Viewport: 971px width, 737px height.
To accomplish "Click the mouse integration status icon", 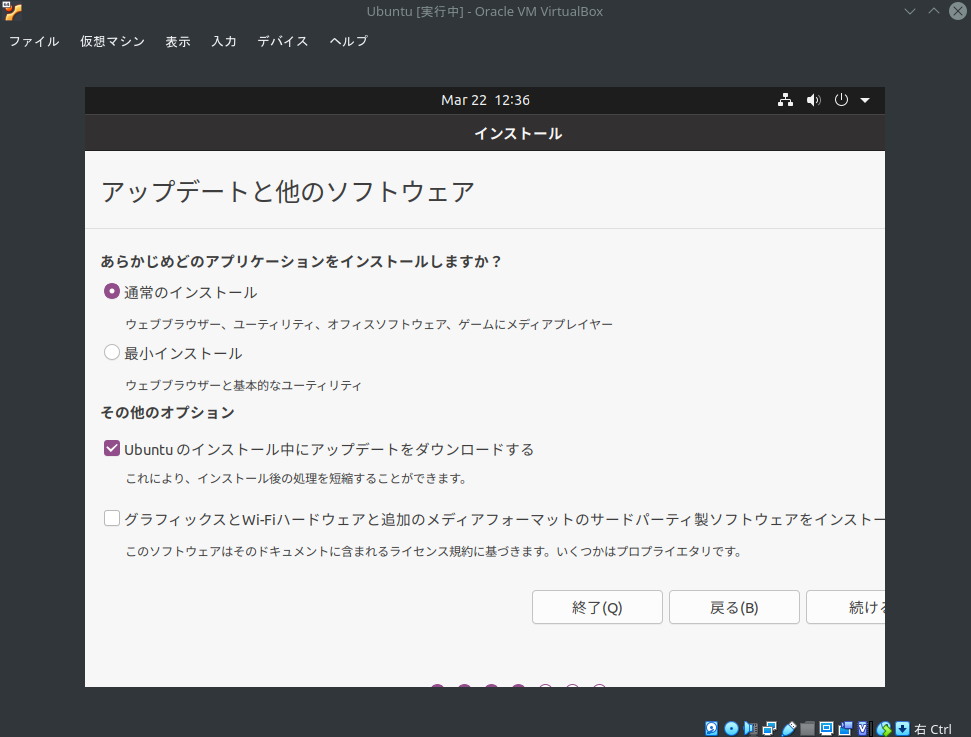I will pos(884,729).
